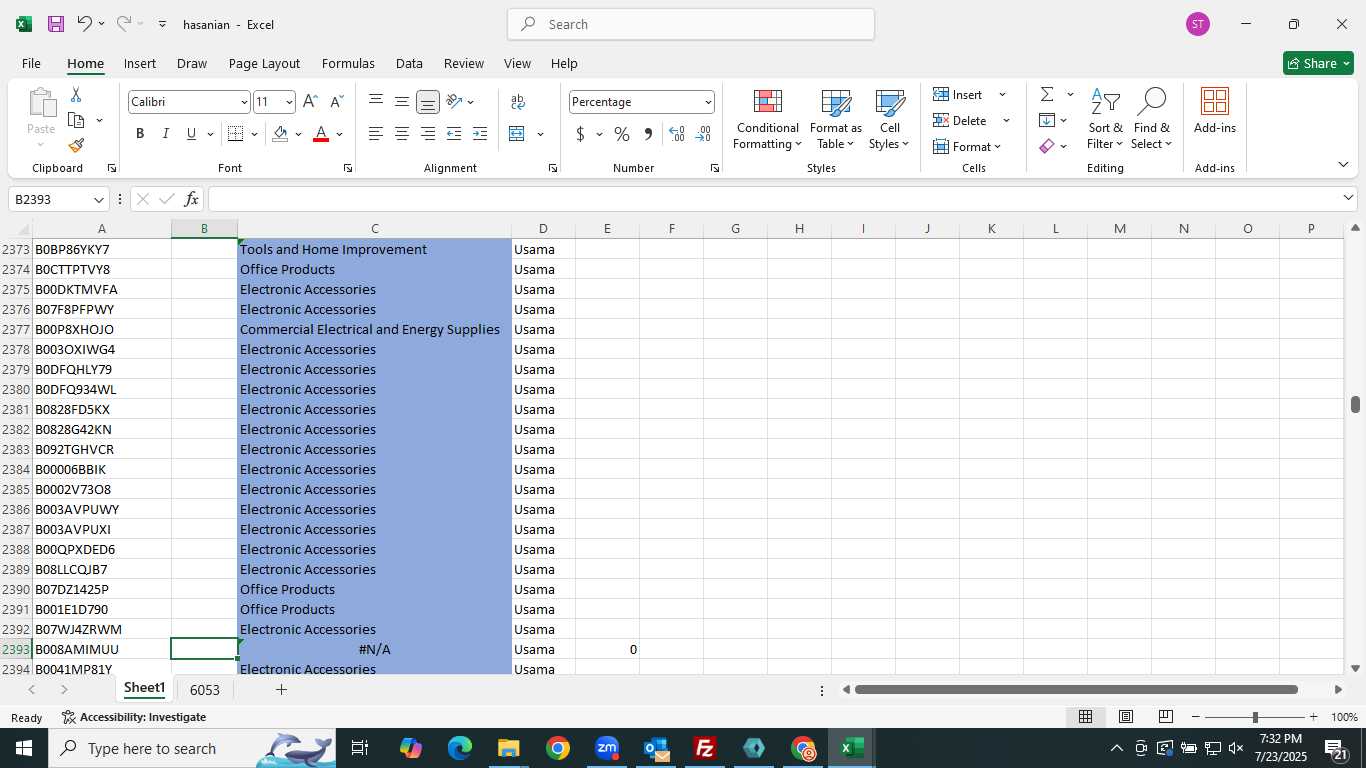Image resolution: width=1366 pixels, height=768 pixels.
Task: Apply Percent Style format
Action: tap(622, 134)
